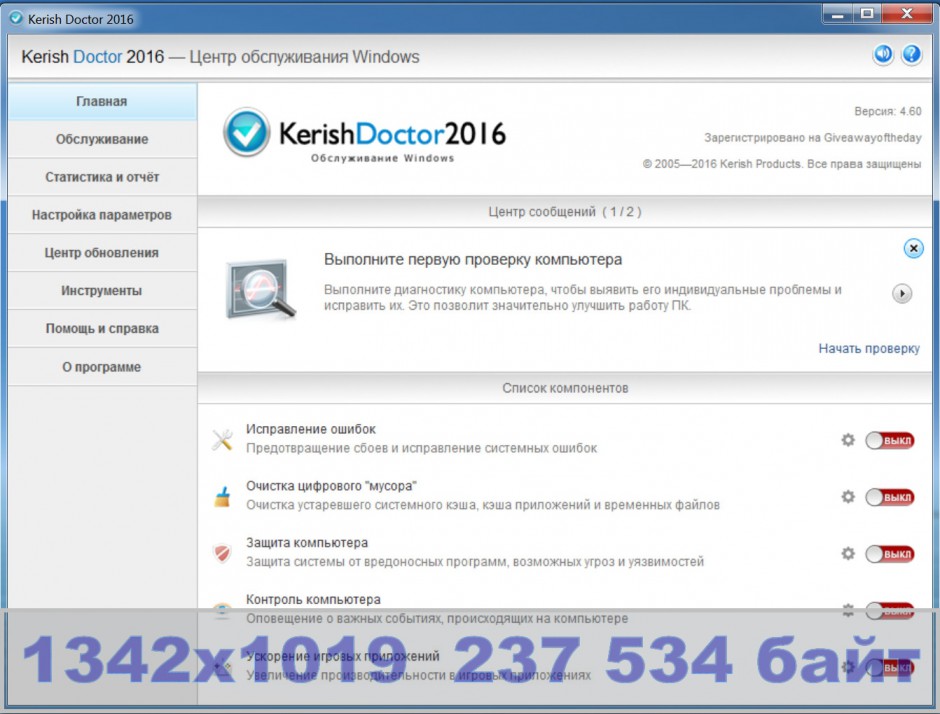Click the Kerish Doctor checkmark logo
Screen dimensions: 940x714
point(246,133)
